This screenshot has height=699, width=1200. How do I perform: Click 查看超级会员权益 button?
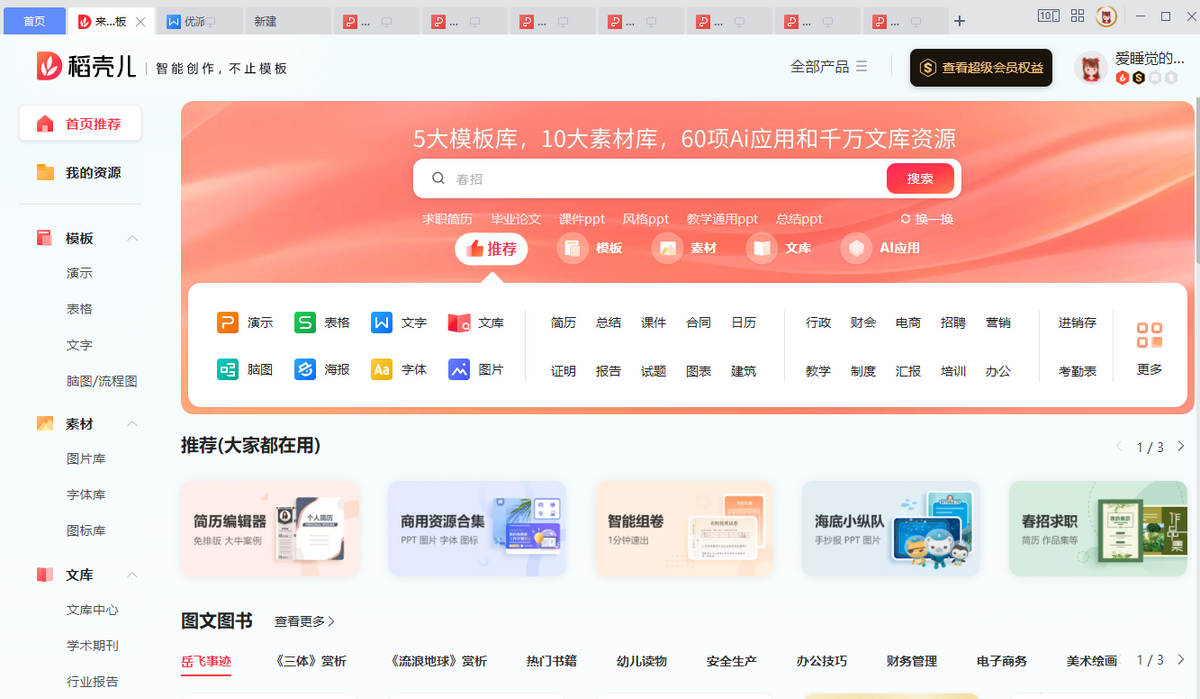(981, 67)
